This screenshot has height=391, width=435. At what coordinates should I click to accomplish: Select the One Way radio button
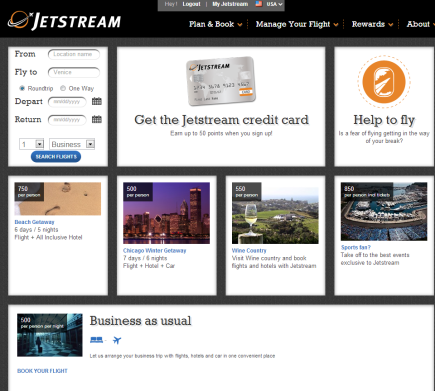coord(63,88)
